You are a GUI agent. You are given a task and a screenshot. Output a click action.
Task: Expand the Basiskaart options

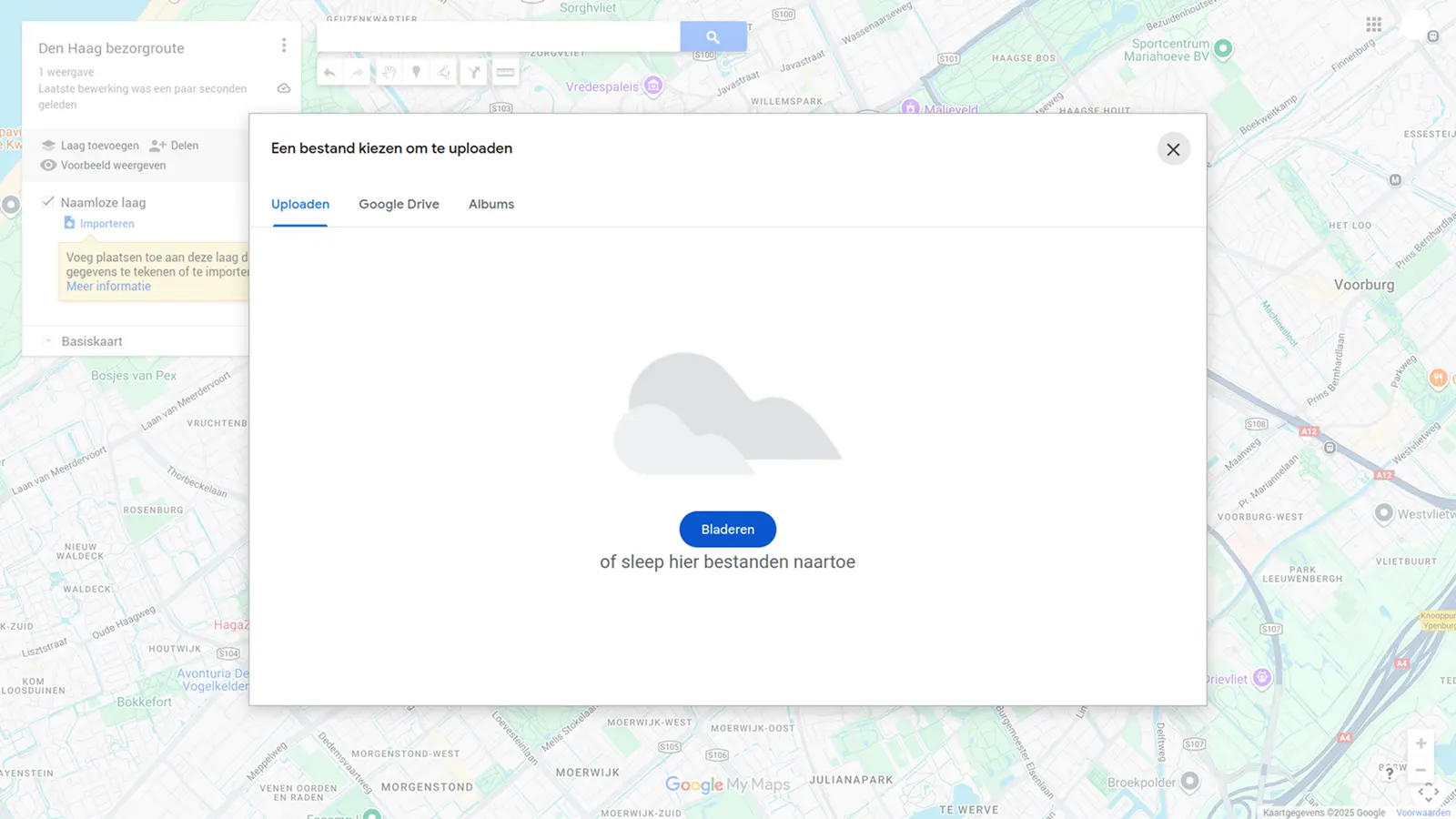coord(48,340)
